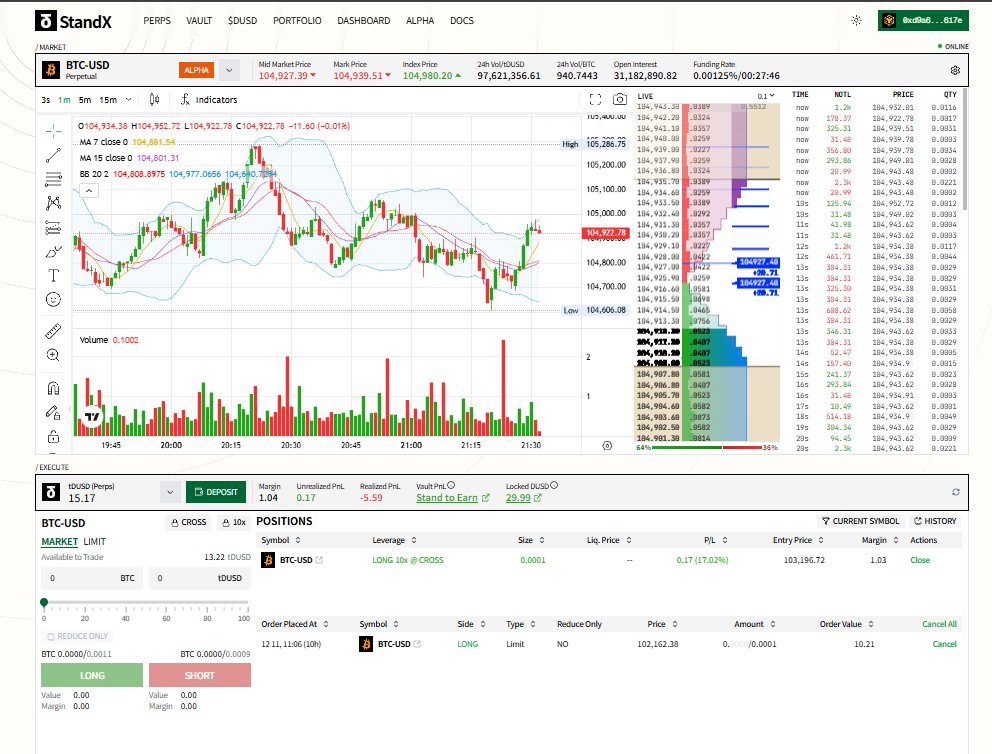992x754 pixels.
Task: Select the ruler measure tool
Action: pyautogui.click(x=53, y=331)
